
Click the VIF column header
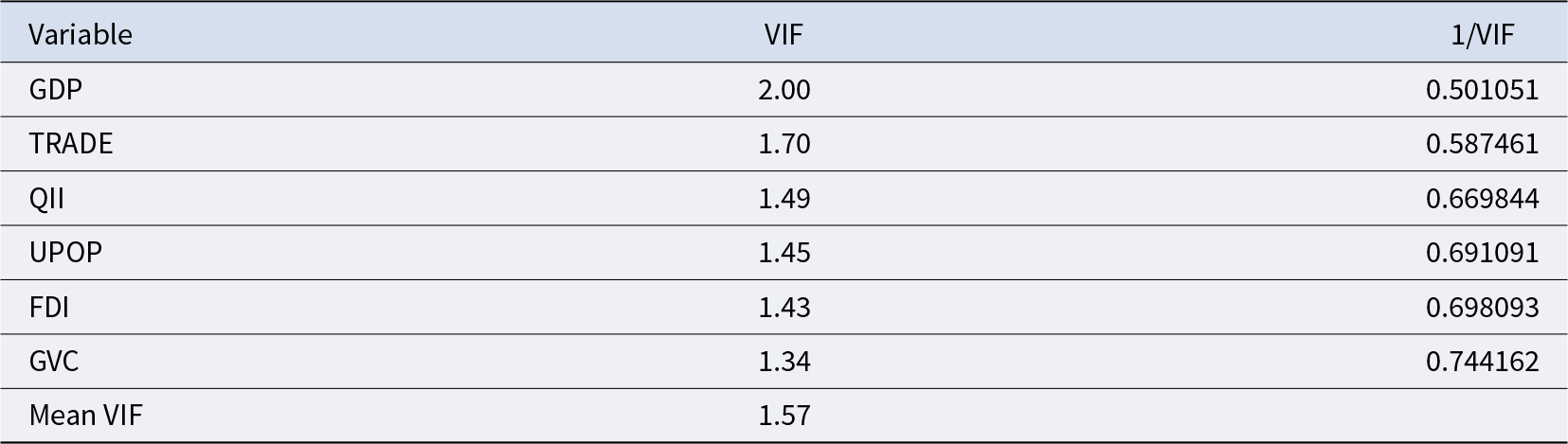(x=784, y=35)
